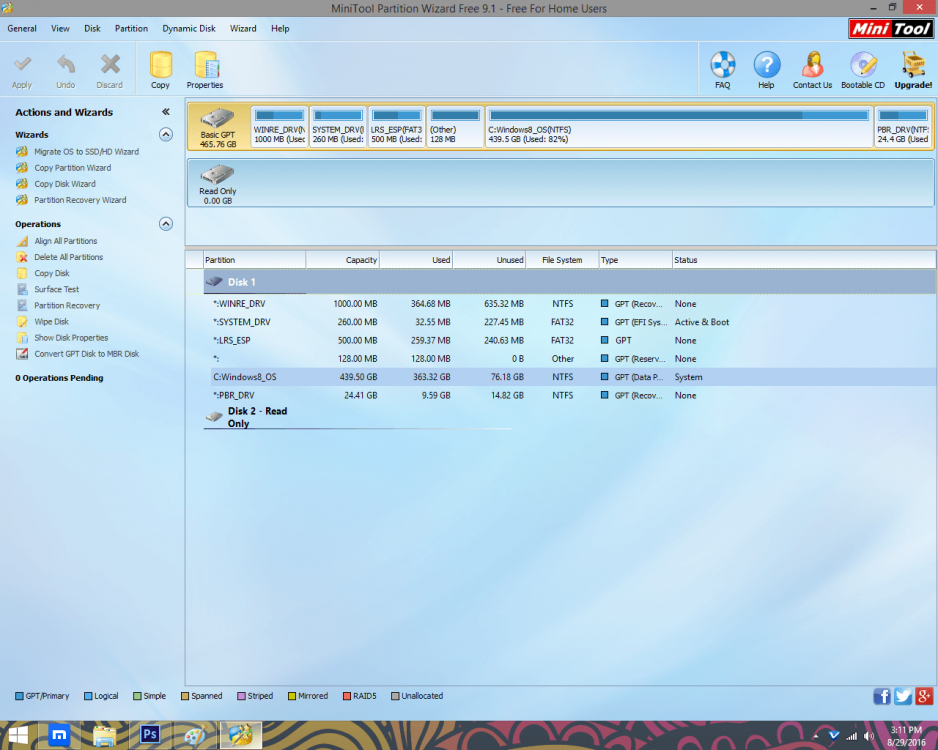The height and width of the screenshot is (750, 938).
Task: Sort by the File System column header
Action: (562, 260)
